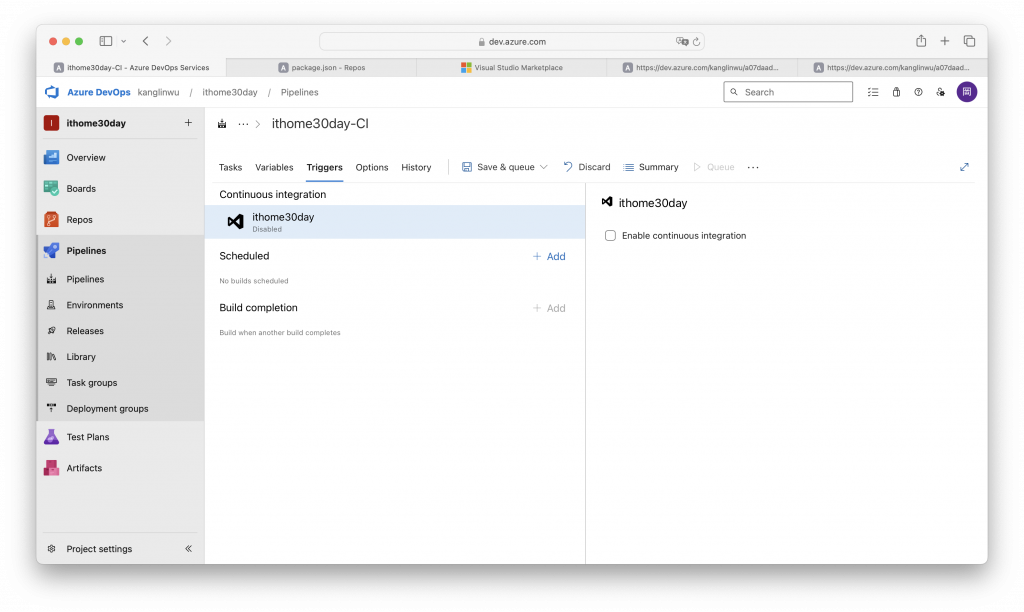Open the help question mark icon
This screenshot has height=612, width=1024.
click(918, 92)
